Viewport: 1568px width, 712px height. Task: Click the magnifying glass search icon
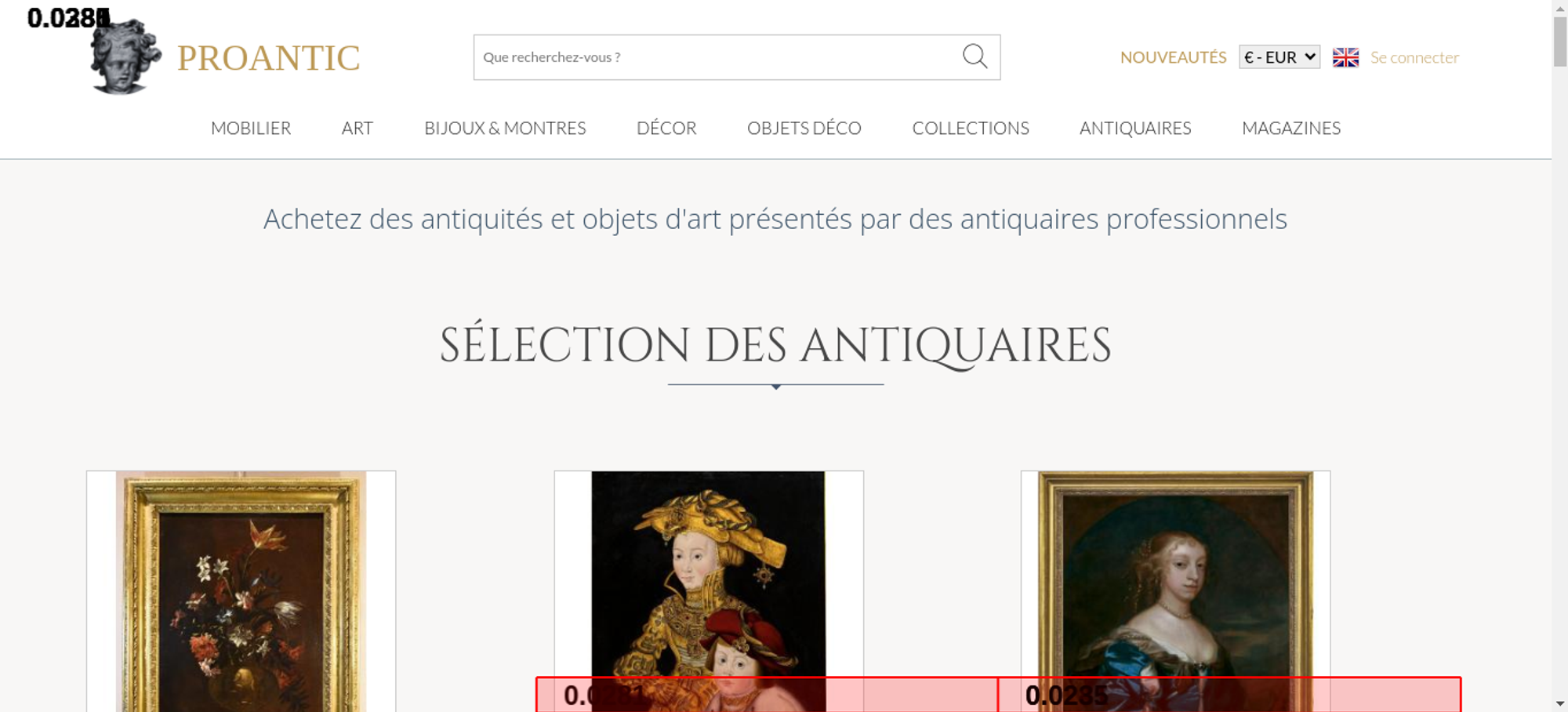tap(975, 56)
